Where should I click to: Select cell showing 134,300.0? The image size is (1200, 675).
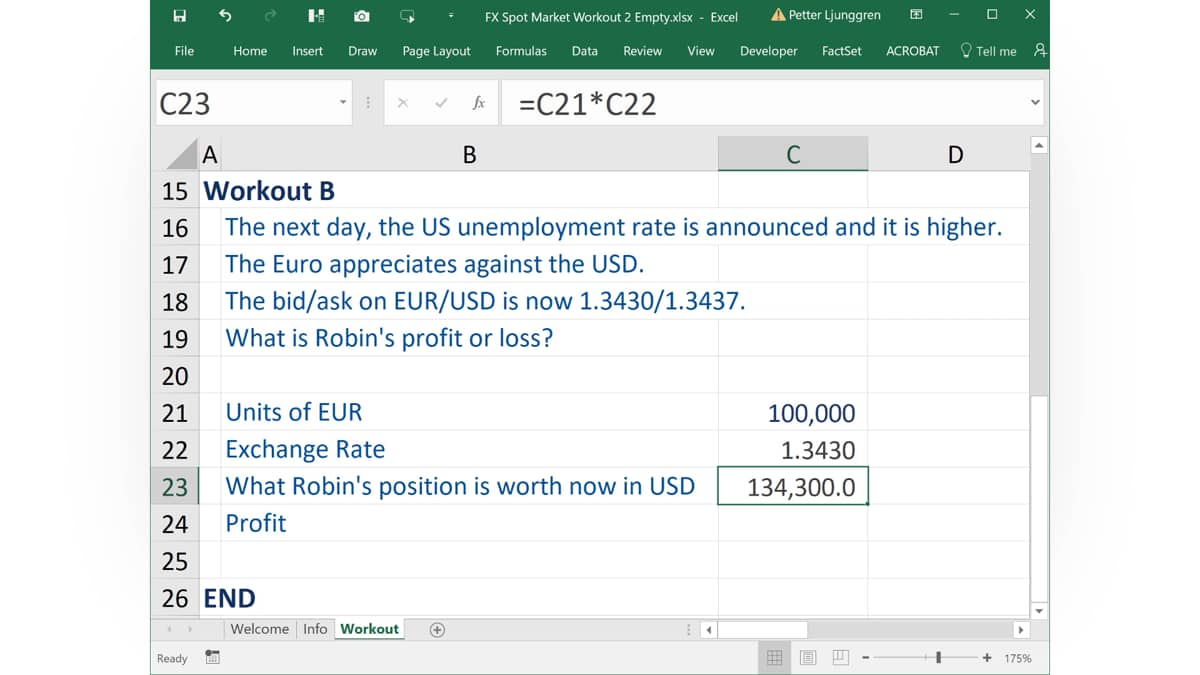point(793,486)
